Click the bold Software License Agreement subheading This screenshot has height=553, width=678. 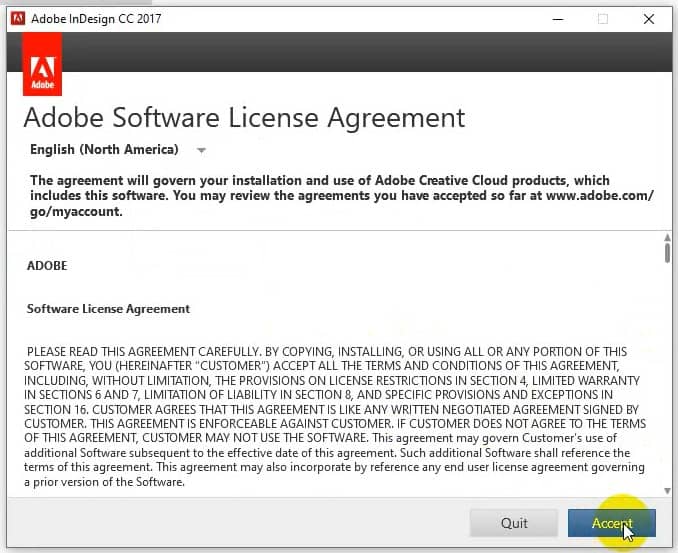(108, 309)
